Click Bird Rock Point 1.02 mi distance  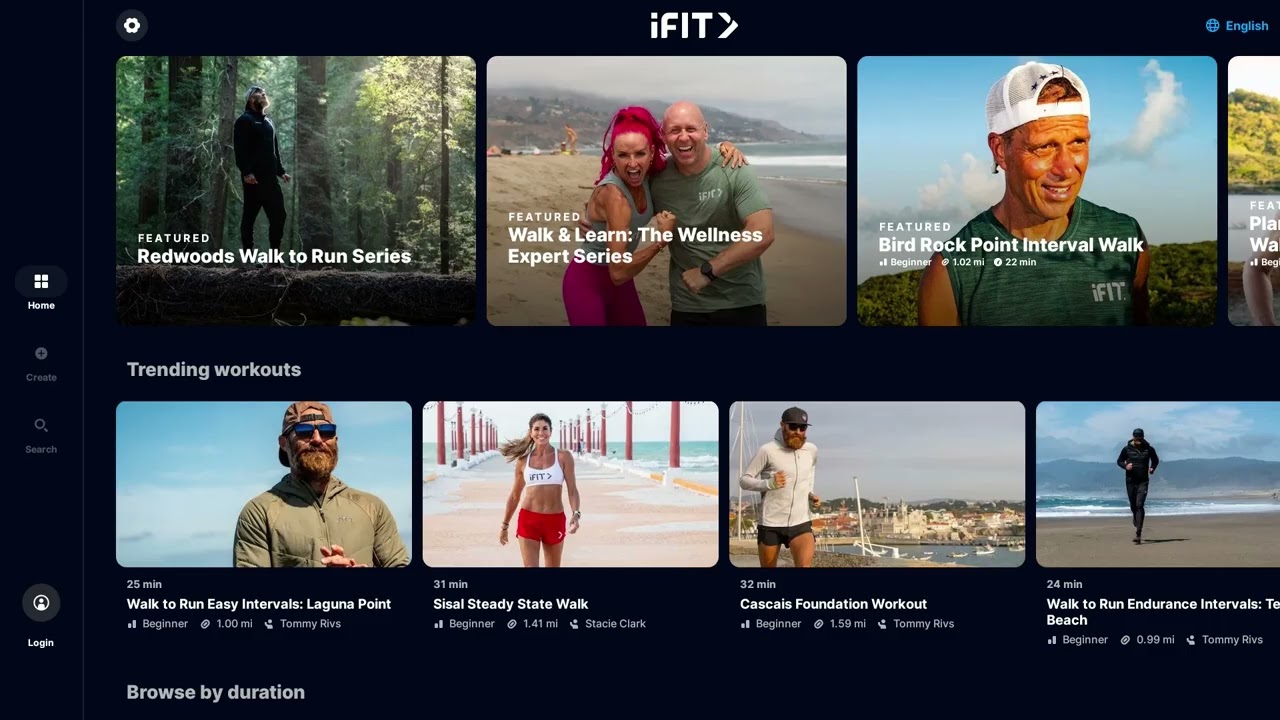point(968,262)
